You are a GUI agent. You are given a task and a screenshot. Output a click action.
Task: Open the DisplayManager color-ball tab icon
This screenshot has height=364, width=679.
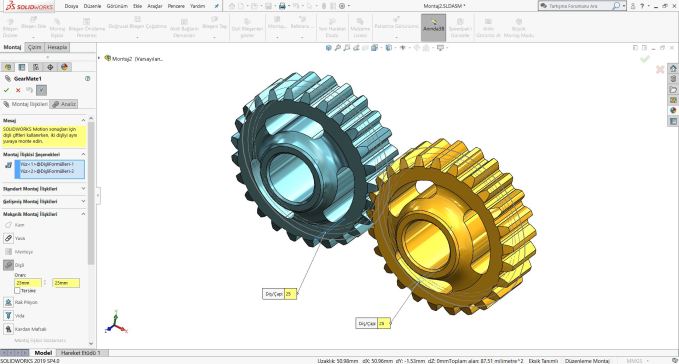click(x=65, y=67)
